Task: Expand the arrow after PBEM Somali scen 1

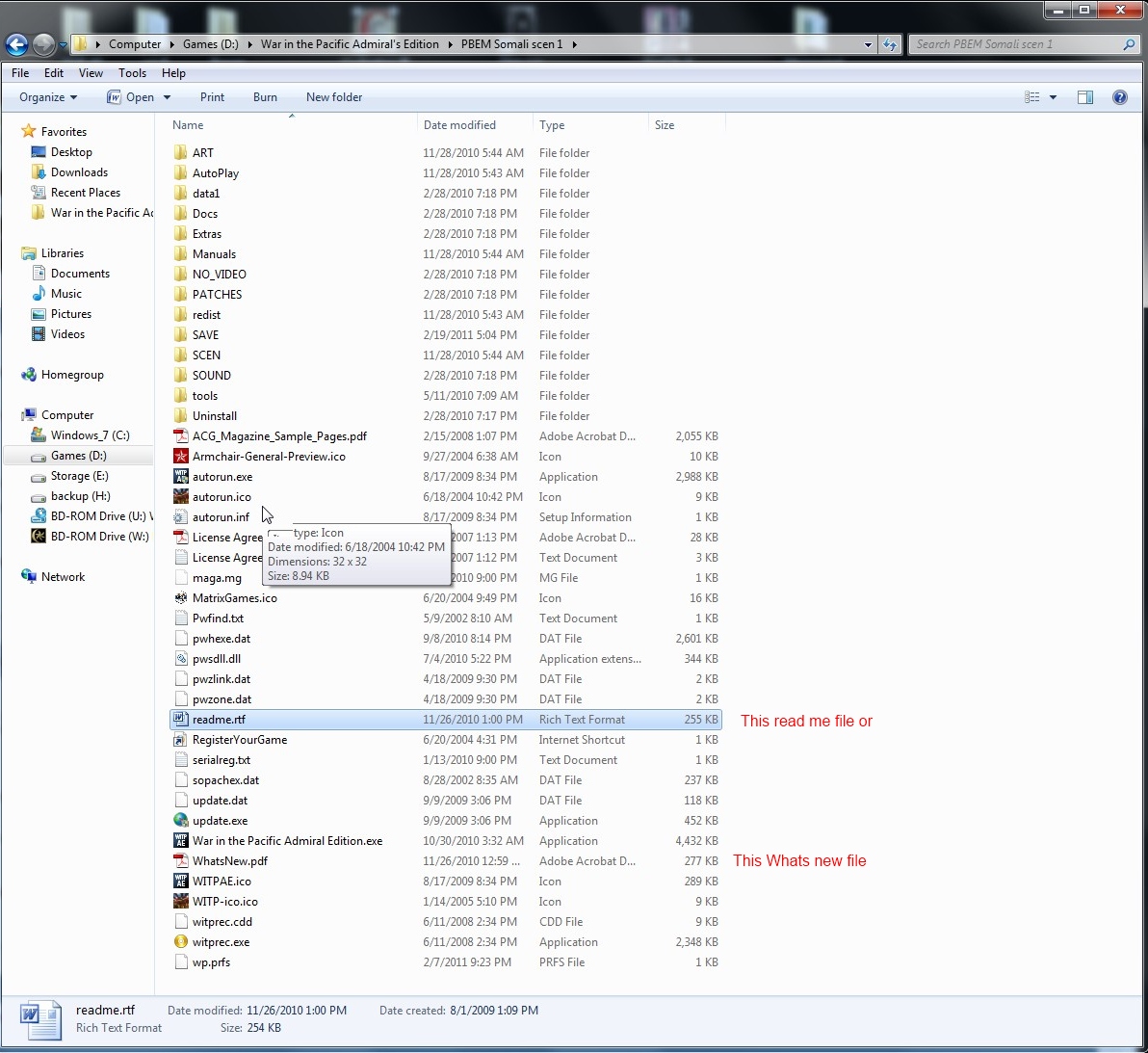Action: coord(575,44)
